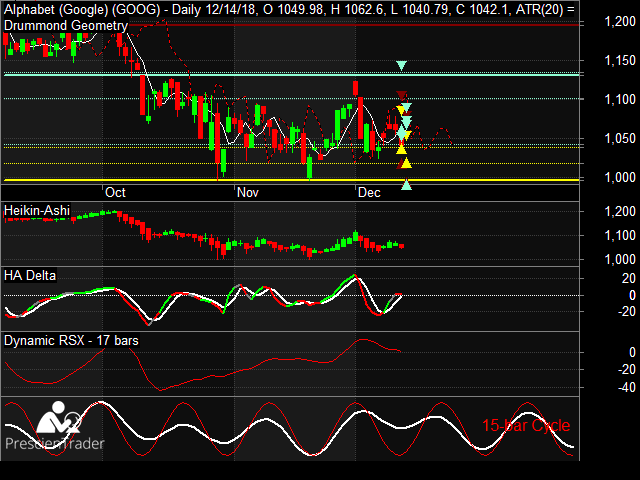Click the Nov date axis label
Viewport: 640px width, 480px height.
(248, 193)
